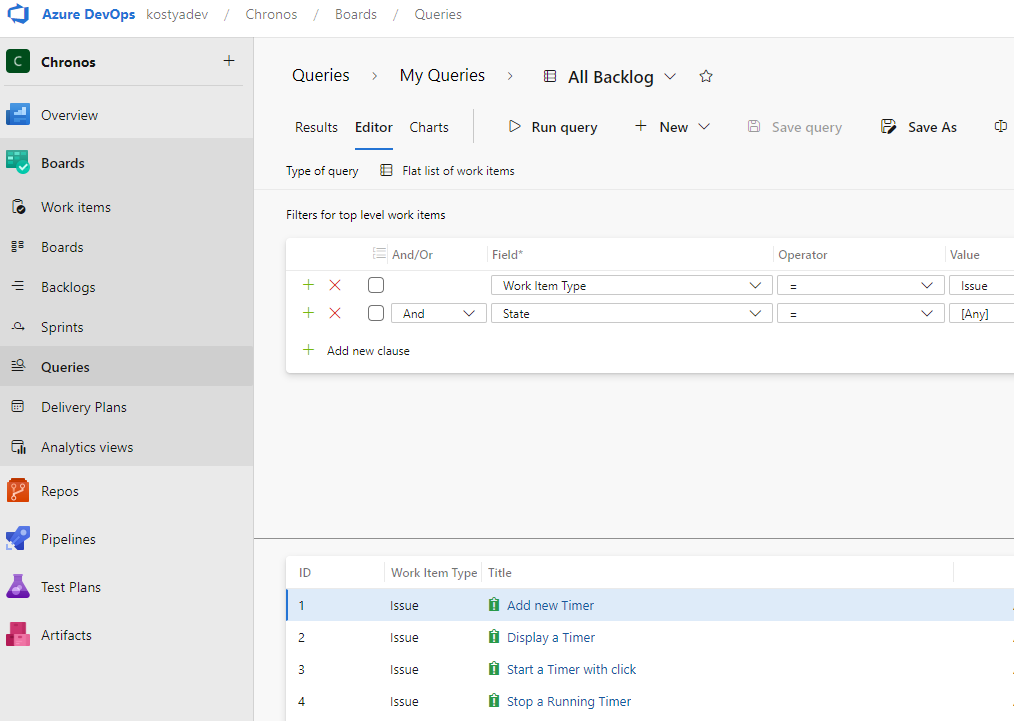The height and width of the screenshot is (721, 1014).
Task: Open the Add new Timer work item
Action: (550, 605)
